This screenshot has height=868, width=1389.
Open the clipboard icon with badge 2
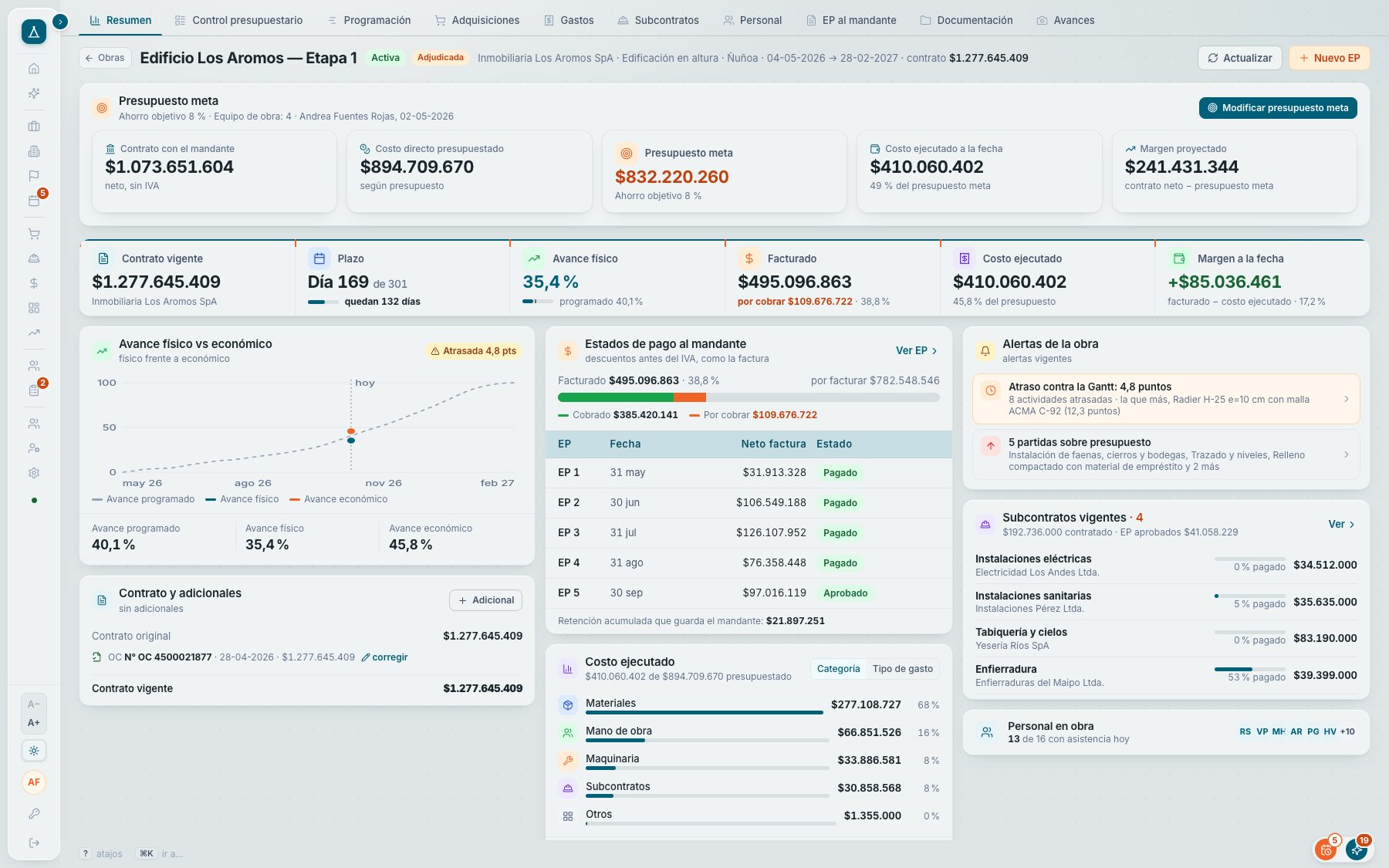point(34,390)
